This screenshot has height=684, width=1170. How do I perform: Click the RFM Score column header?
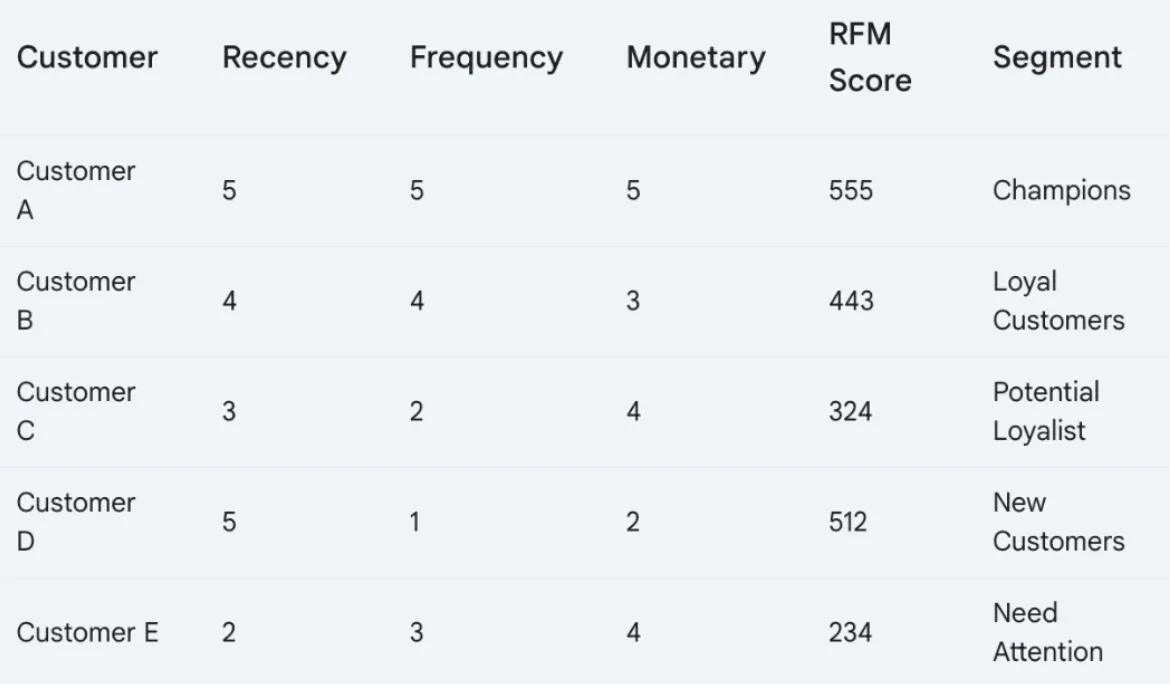point(870,57)
